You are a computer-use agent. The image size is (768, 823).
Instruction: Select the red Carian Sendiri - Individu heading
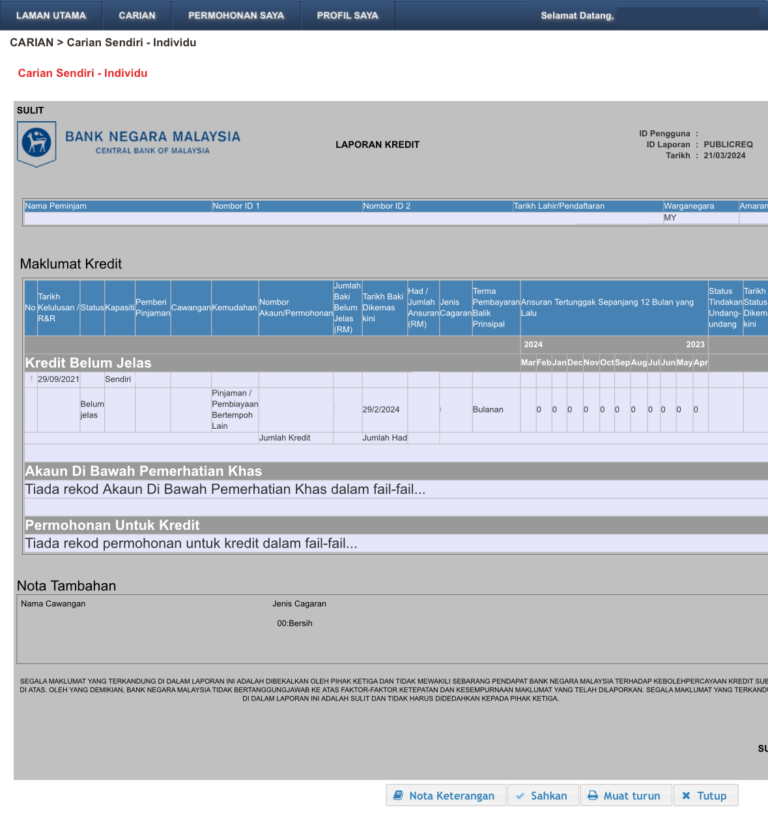coord(82,73)
